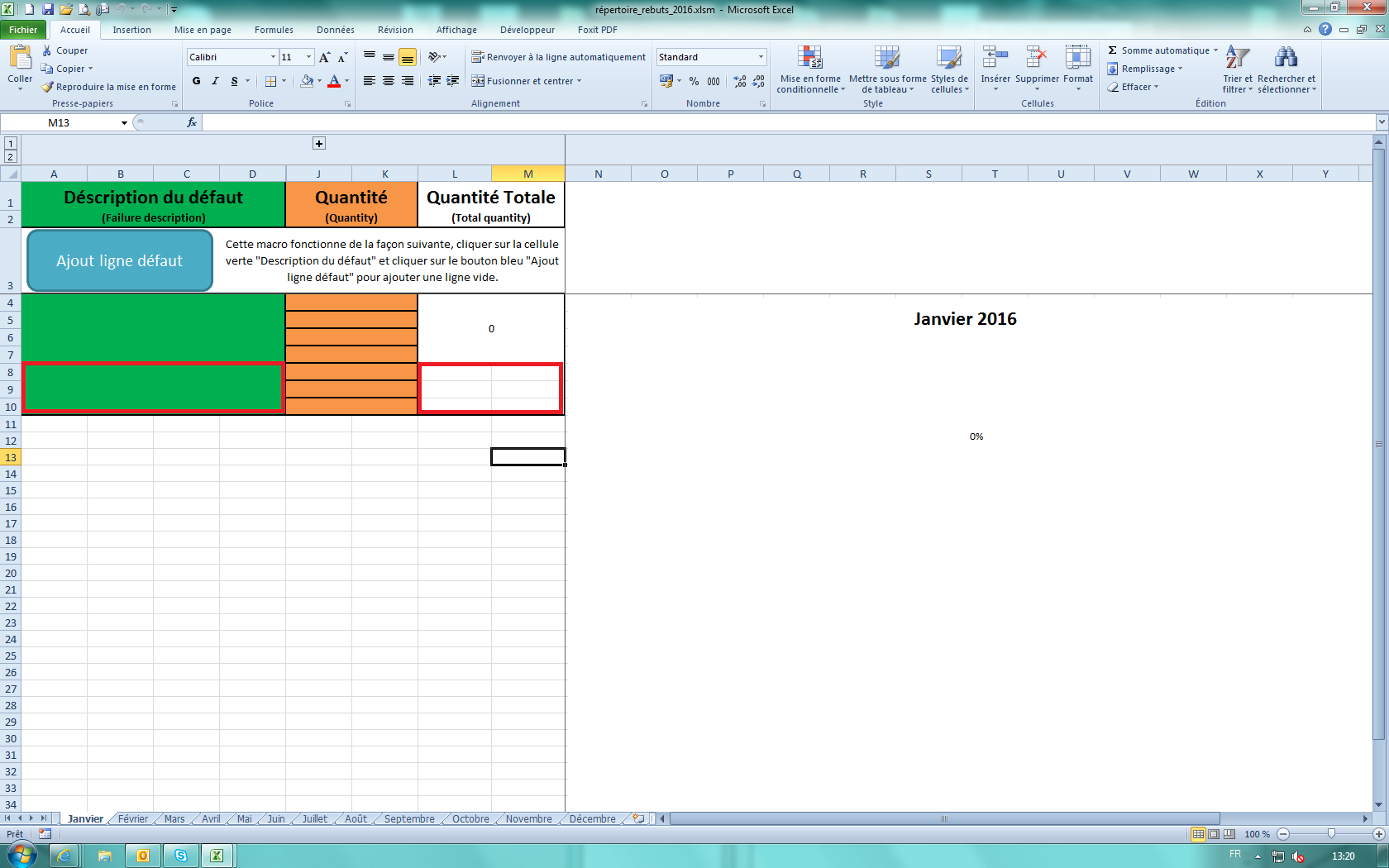Viewport: 1389px width, 868px height.
Task: Toggle italic I formatting
Action: (x=215, y=81)
